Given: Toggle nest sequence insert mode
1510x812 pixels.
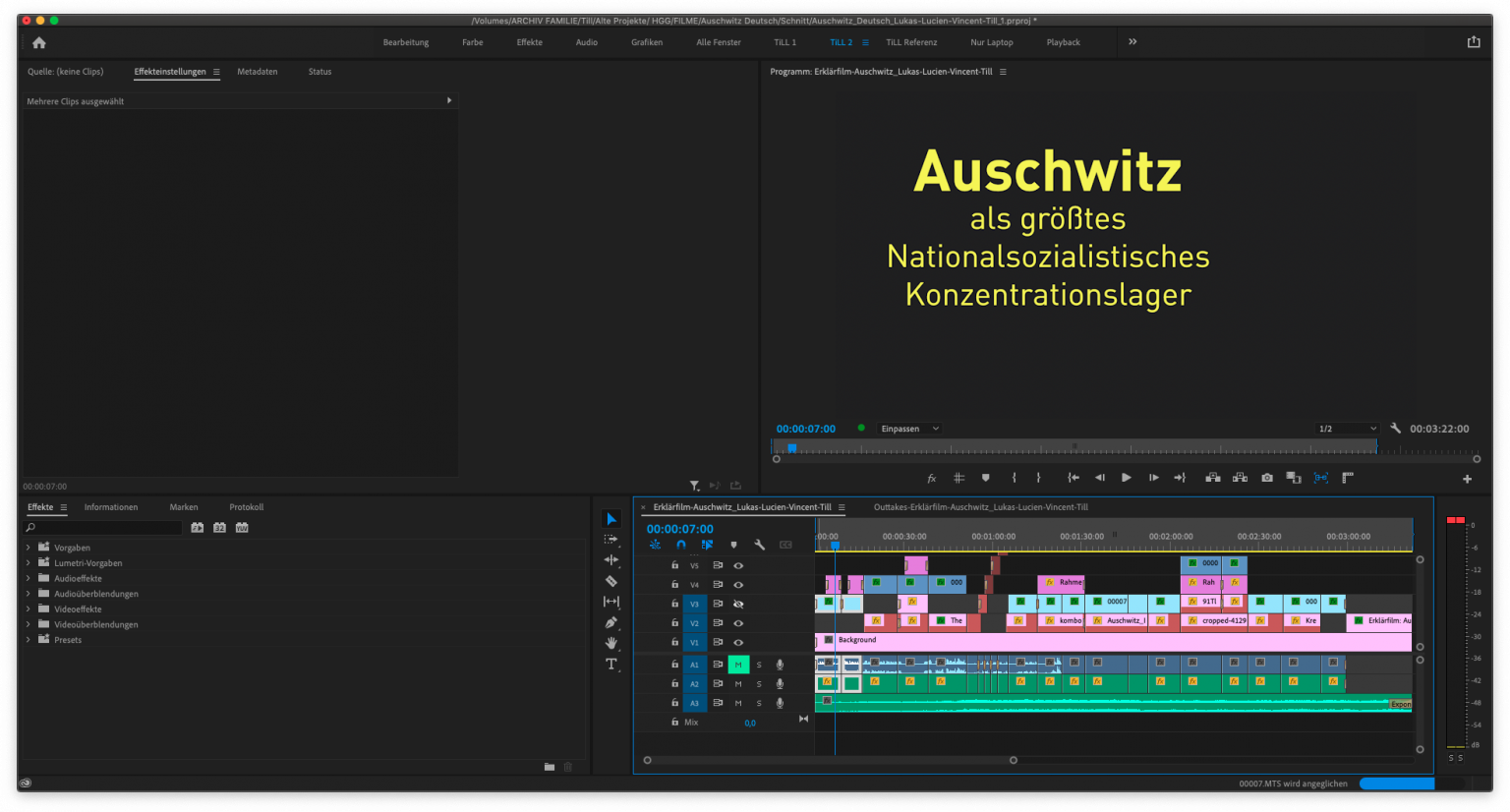Looking at the screenshot, I should (x=655, y=545).
